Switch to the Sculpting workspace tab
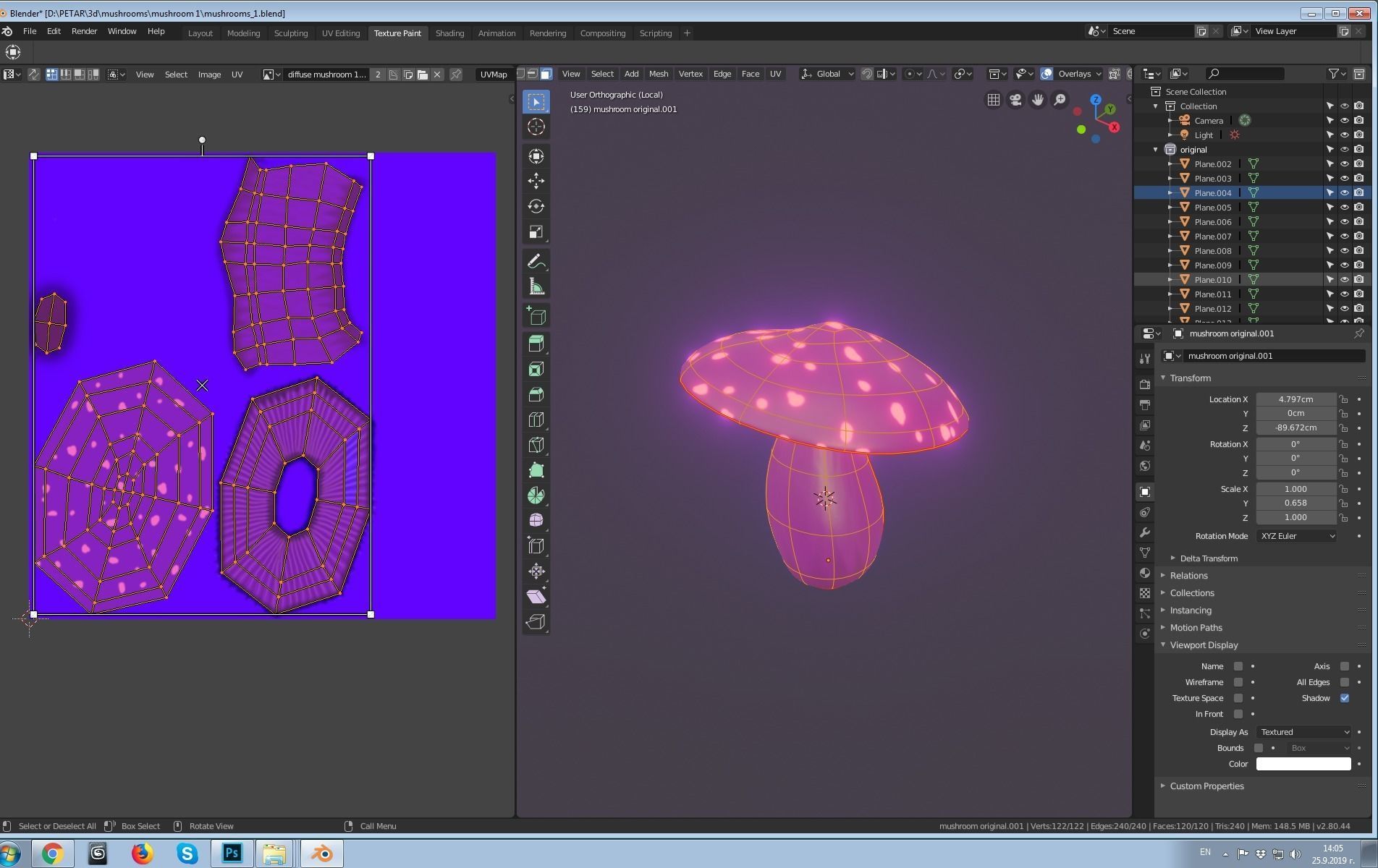 (x=290, y=33)
